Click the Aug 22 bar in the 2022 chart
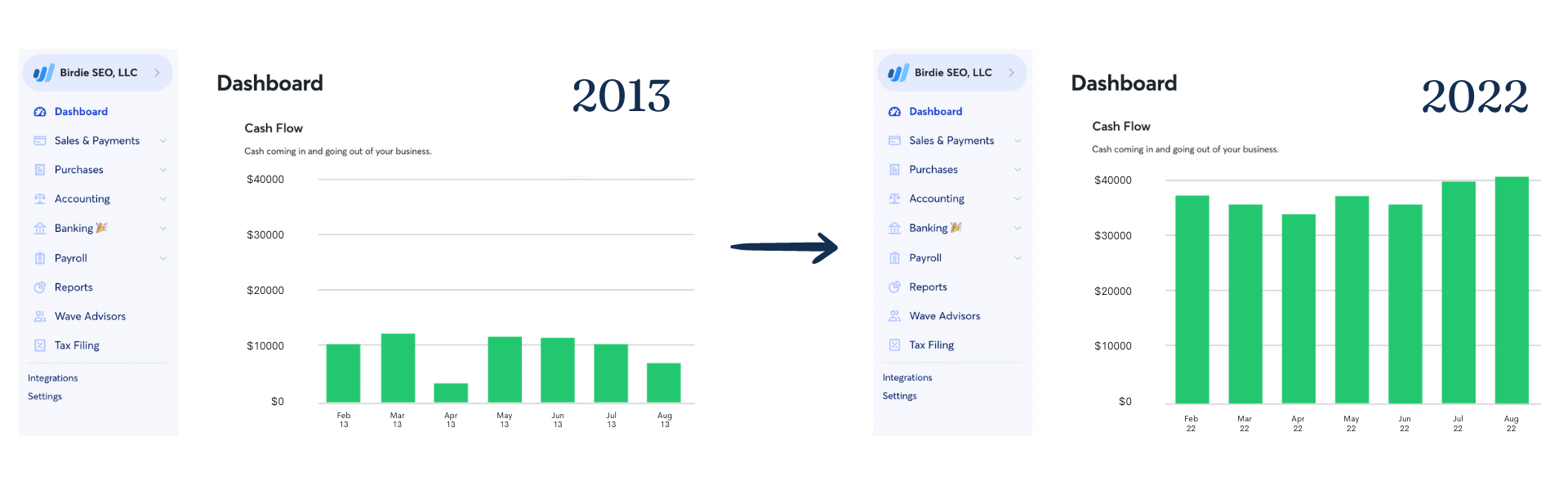Screen dimensions: 1568x490 point(1511,290)
